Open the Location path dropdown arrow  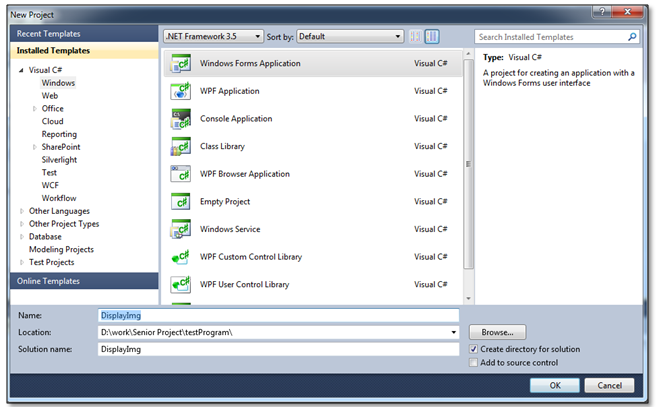(x=454, y=332)
